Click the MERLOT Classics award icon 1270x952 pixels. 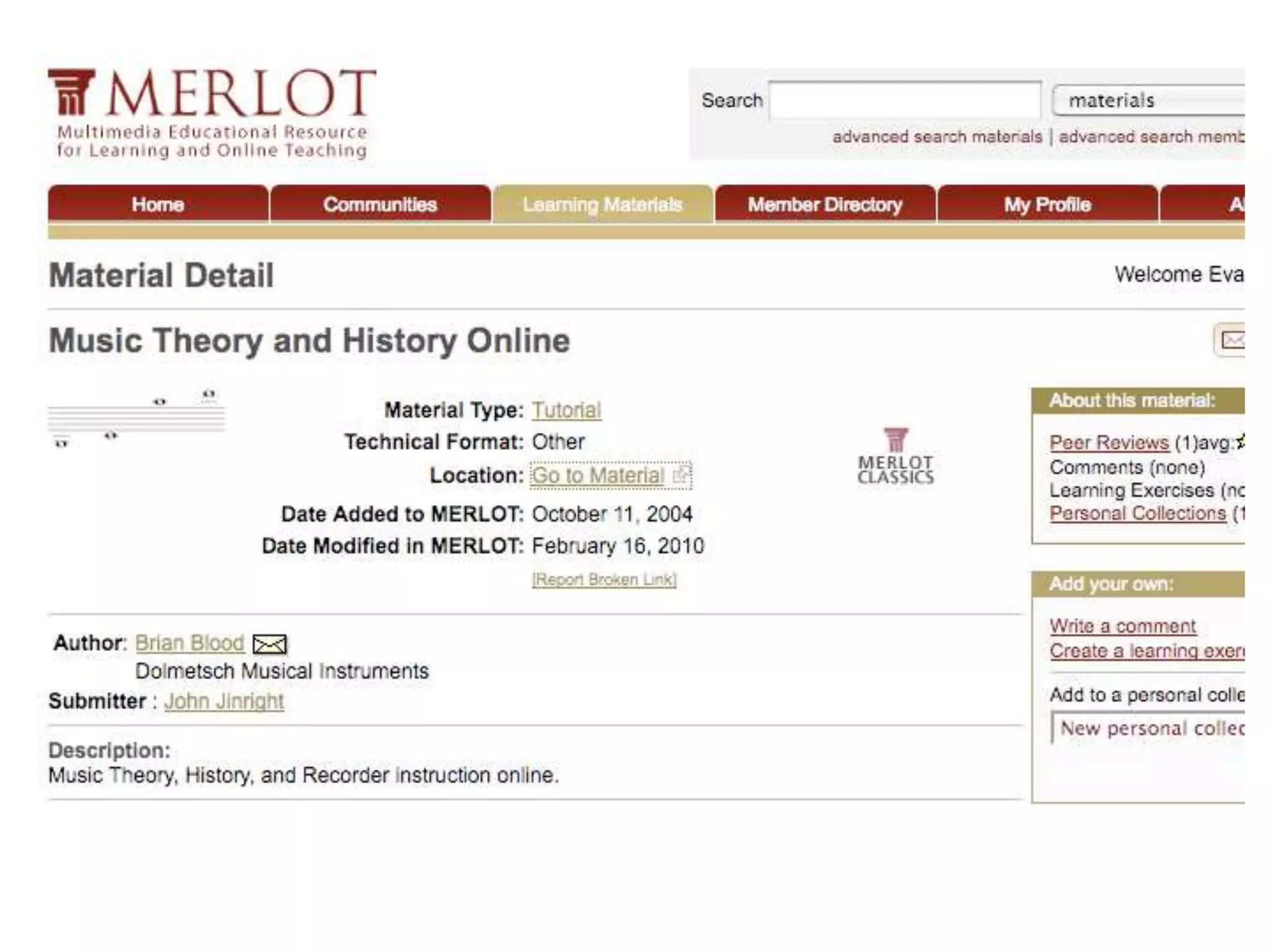point(895,456)
